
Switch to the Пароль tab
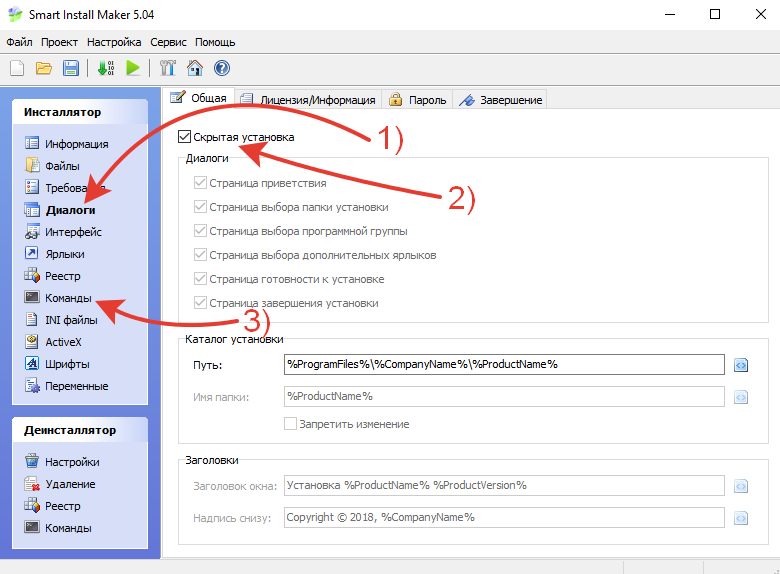(417, 99)
